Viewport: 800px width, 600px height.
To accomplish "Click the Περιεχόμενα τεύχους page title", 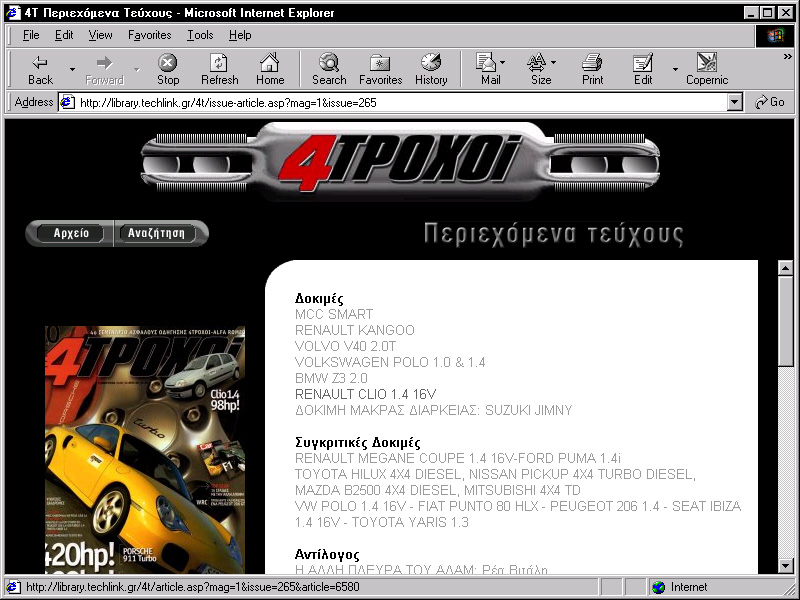I will click(554, 234).
